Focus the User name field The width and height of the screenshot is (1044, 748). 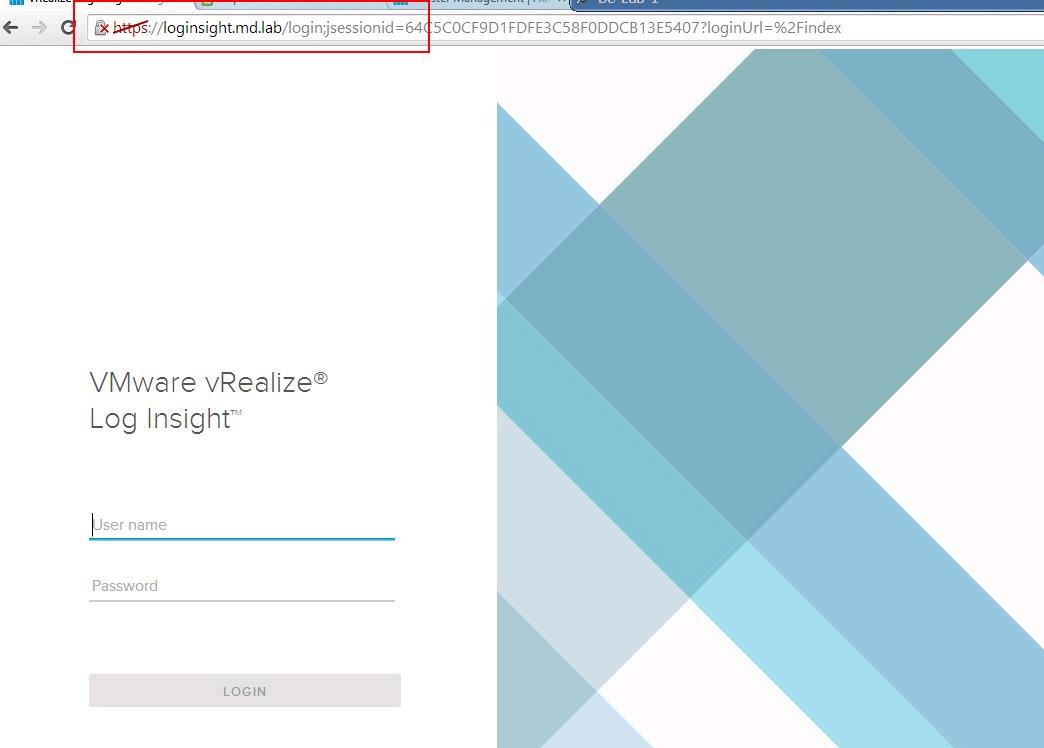(x=241, y=525)
